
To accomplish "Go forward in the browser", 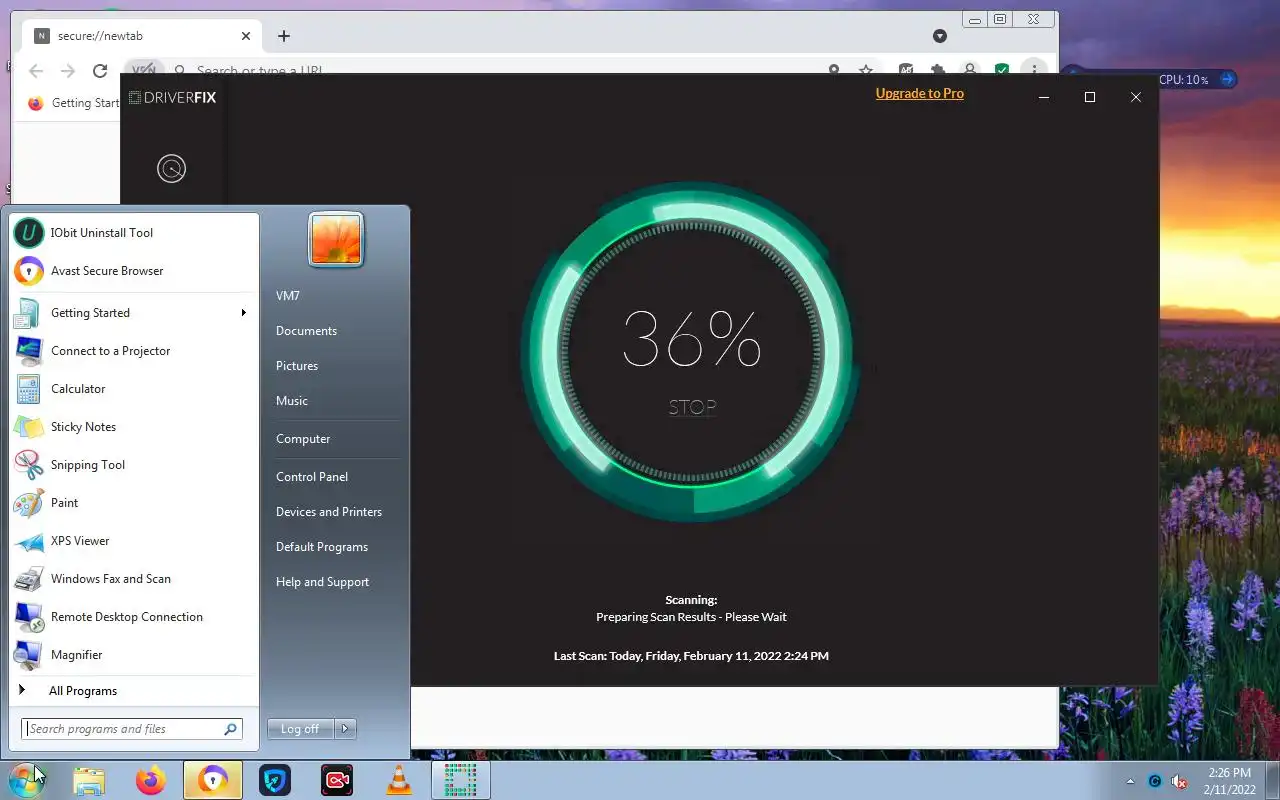I will point(68,71).
